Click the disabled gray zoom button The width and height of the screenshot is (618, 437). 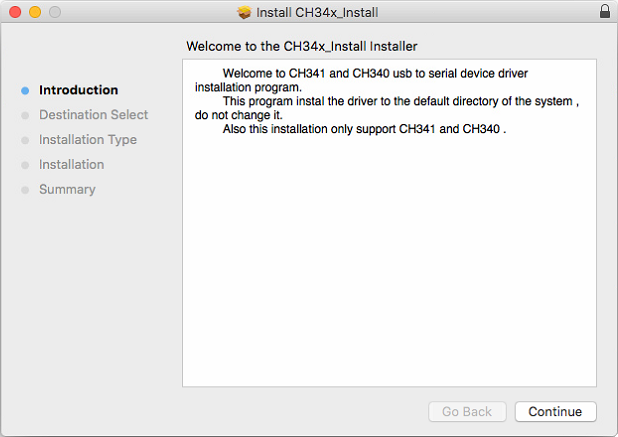[55, 12]
